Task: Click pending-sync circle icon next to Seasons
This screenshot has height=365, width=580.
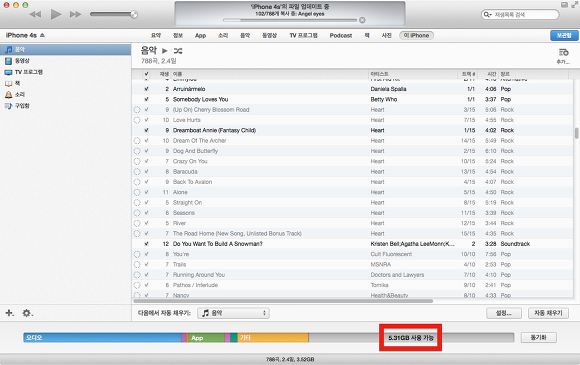Action: coord(137,213)
